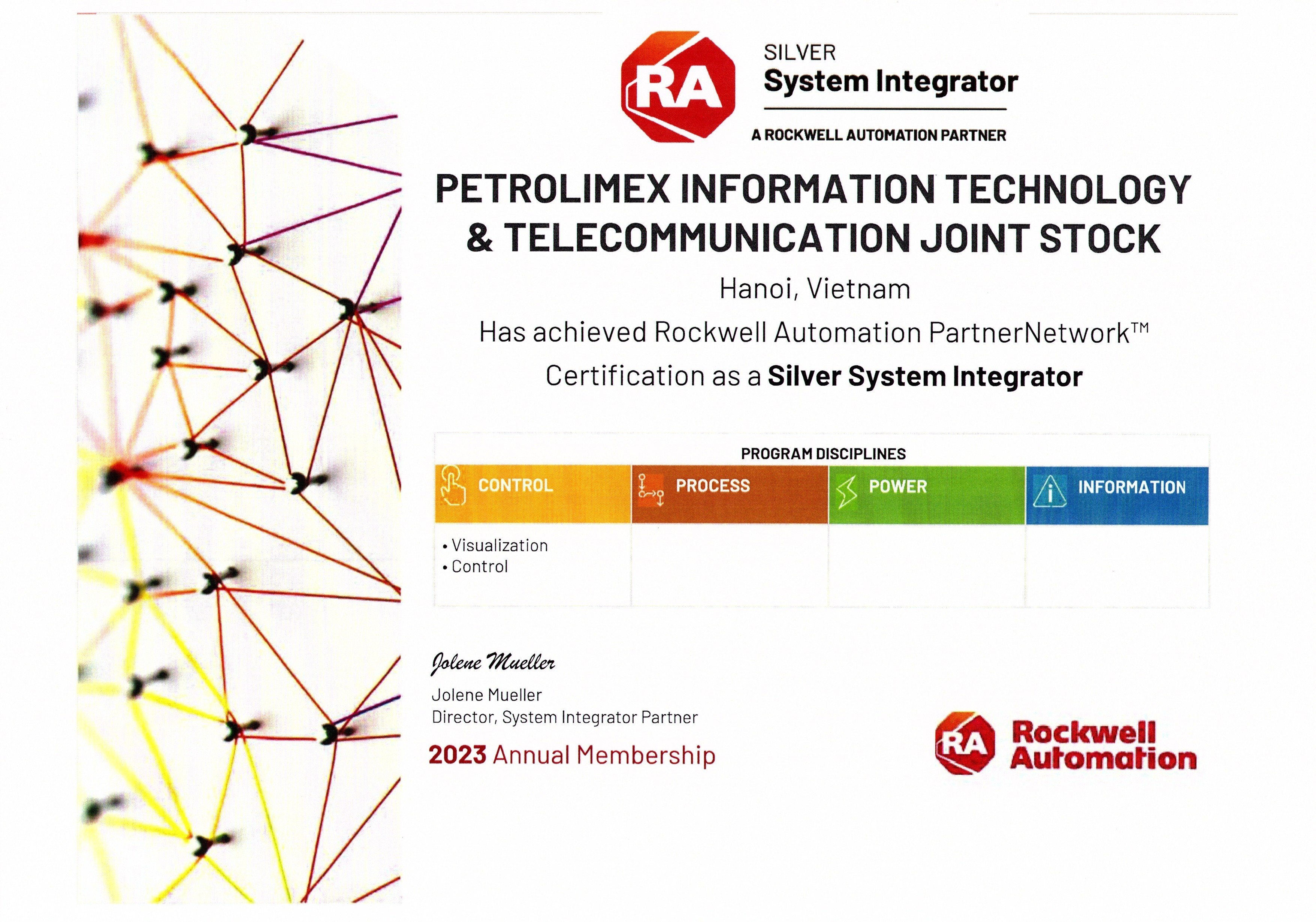This screenshot has width=1316, height=922.
Task: Click the Process flow icon
Action: (x=651, y=489)
